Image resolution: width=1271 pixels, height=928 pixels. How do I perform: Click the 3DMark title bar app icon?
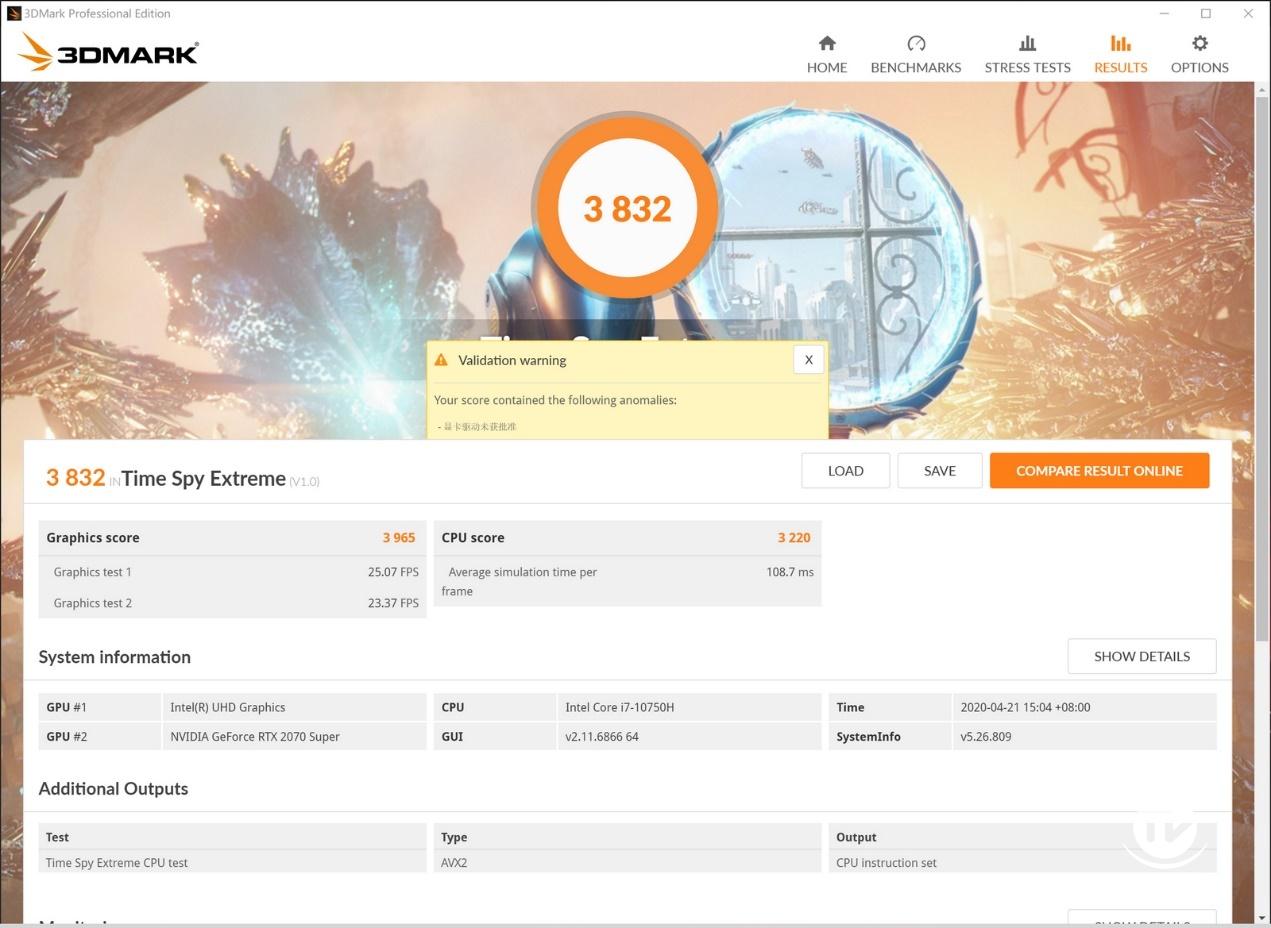click(x=13, y=13)
